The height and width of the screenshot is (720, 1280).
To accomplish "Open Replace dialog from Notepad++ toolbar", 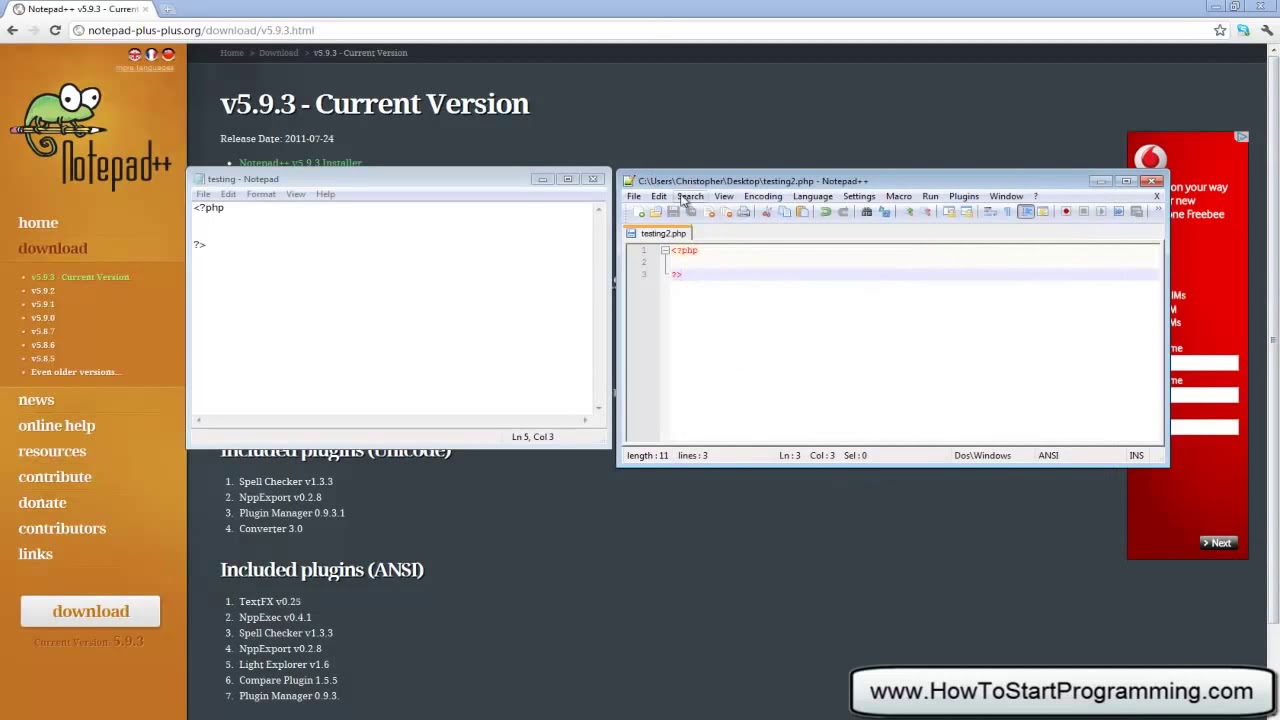I will tap(884, 212).
